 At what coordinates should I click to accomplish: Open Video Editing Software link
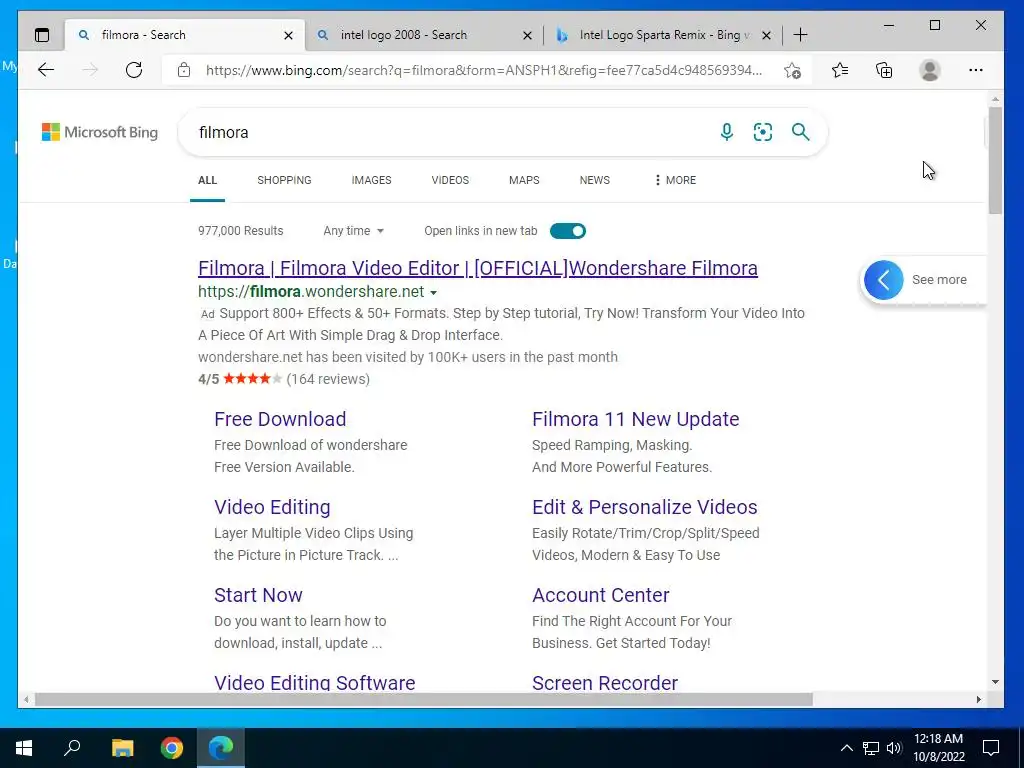coord(315,683)
